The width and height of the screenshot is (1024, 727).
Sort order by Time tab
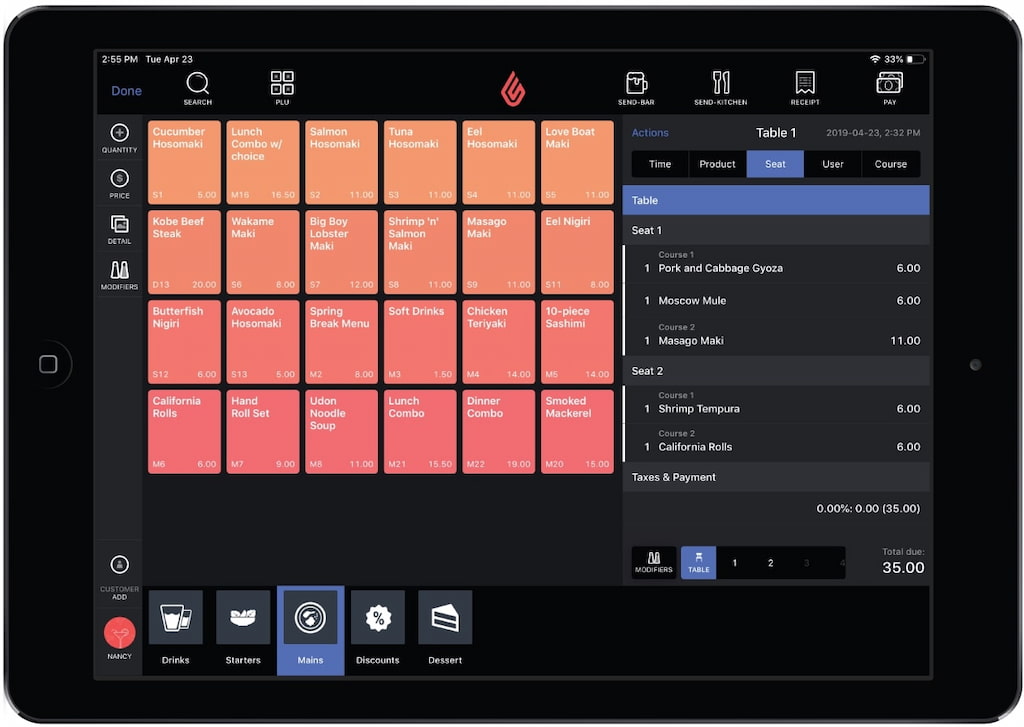[x=660, y=164]
